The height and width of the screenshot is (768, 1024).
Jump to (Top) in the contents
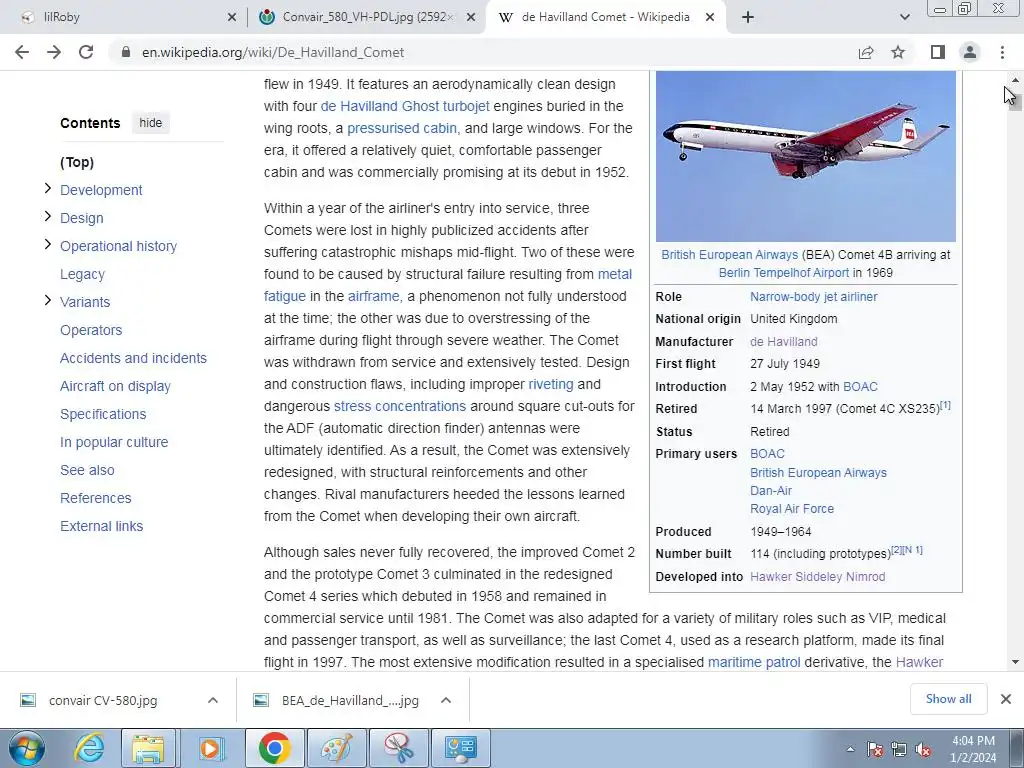tap(77, 162)
